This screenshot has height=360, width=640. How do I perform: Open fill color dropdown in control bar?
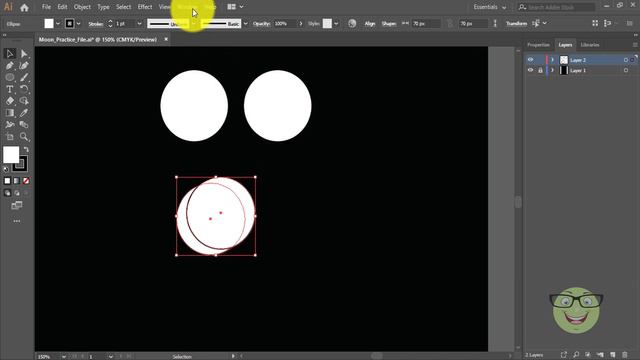[58, 24]
